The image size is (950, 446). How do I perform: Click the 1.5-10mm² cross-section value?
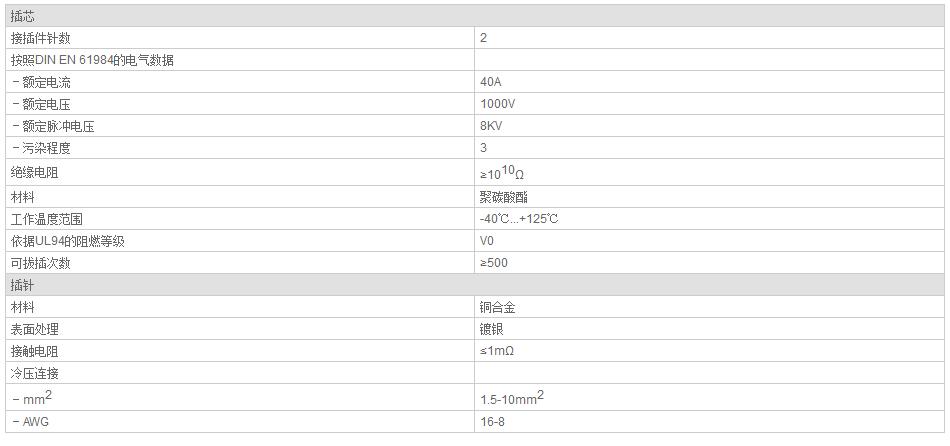point(512,398)
